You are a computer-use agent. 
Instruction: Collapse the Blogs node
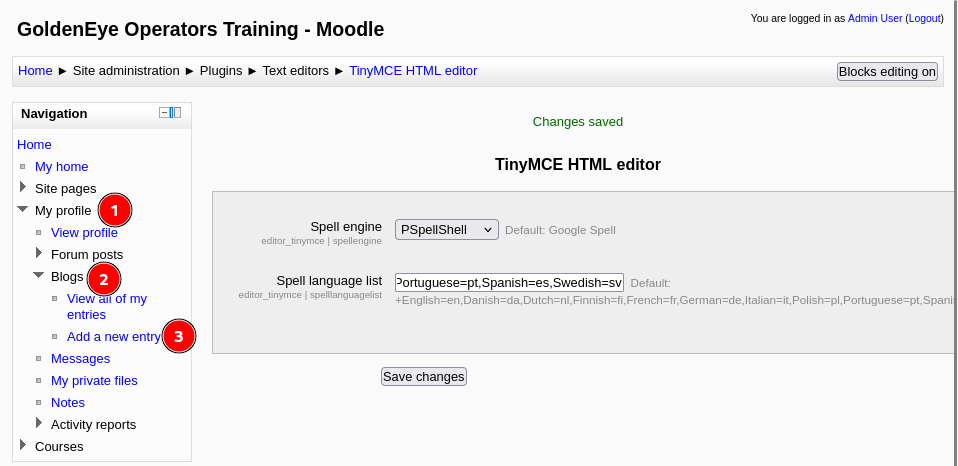(38, 275)
